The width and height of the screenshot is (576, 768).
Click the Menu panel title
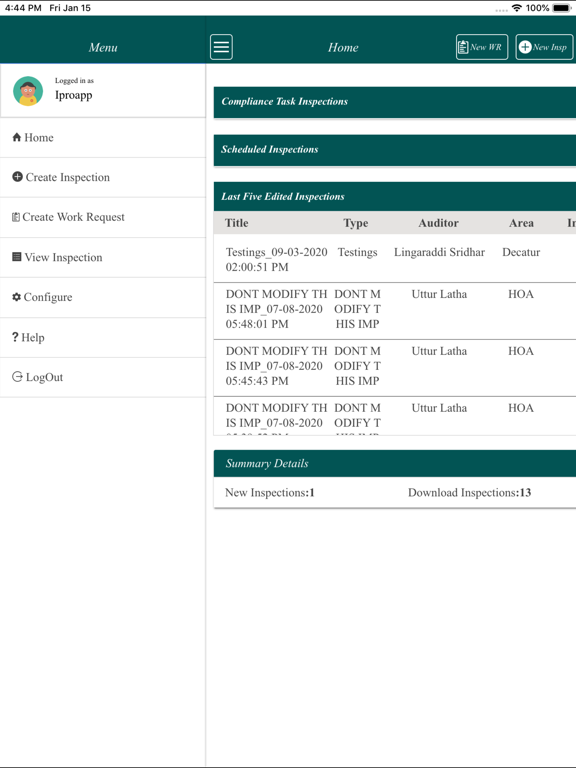pyautogui.click(x=103, y=48)
